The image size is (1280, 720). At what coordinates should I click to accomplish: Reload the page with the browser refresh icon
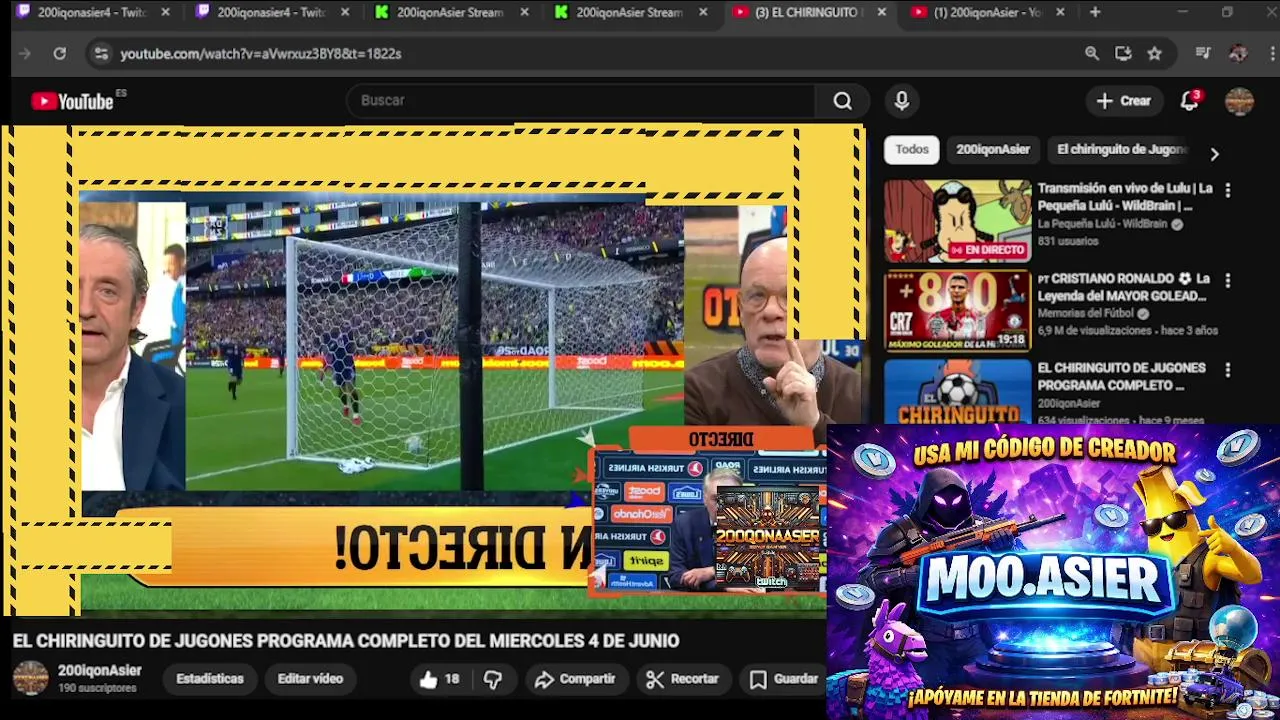(x=60, y=54)
